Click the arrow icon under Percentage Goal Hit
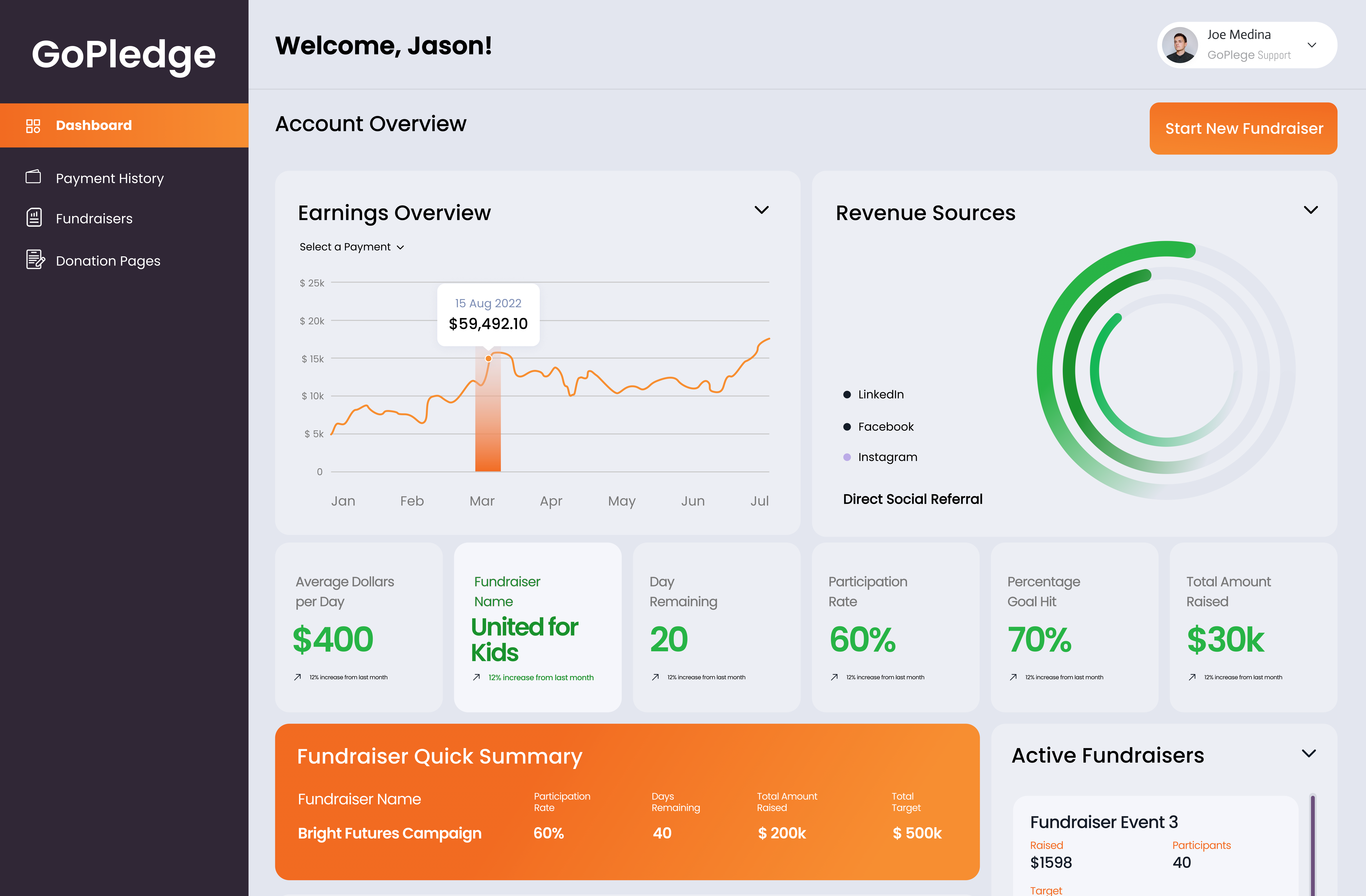The height and width of the screenshot is (896, 1366). 1013,677
